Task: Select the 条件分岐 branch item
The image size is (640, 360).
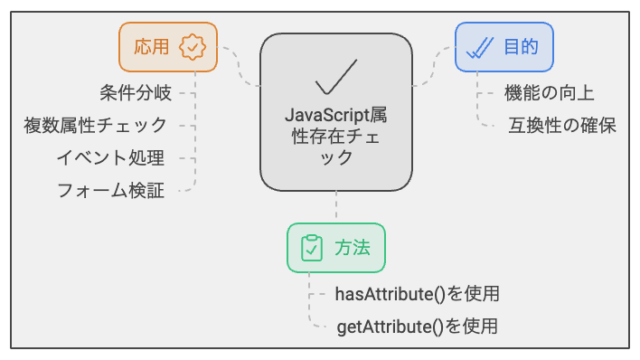Action: (136, 93)
